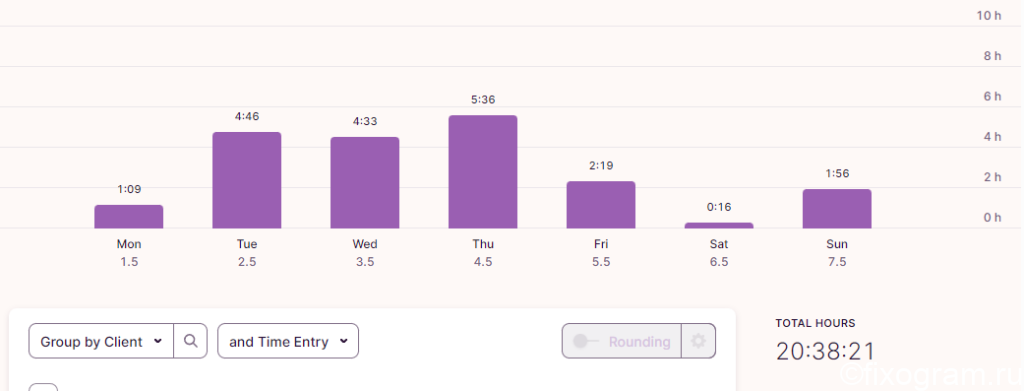Select the Monday 1:09 bar
Viewport: 1024px width, 391px height.
[129, 217]
